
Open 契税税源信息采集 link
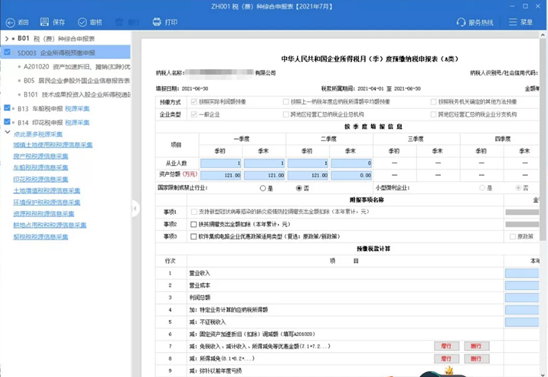[x=41, y=237]
